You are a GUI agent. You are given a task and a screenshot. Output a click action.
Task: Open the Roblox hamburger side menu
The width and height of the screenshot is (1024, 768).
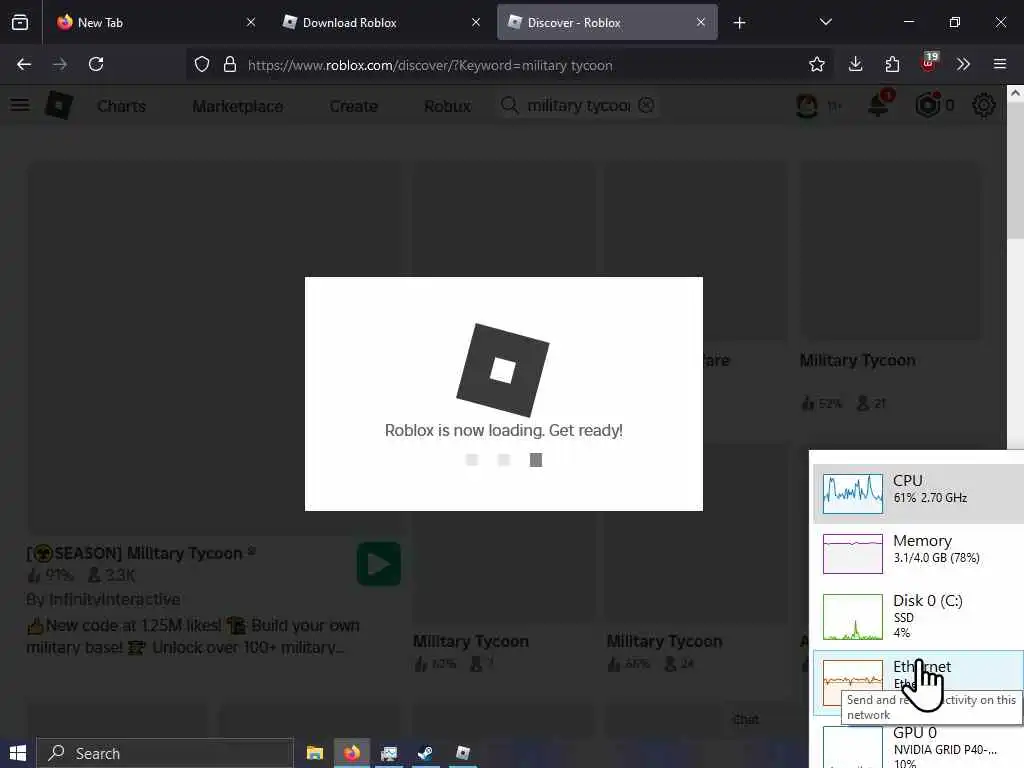click(20, 104)
